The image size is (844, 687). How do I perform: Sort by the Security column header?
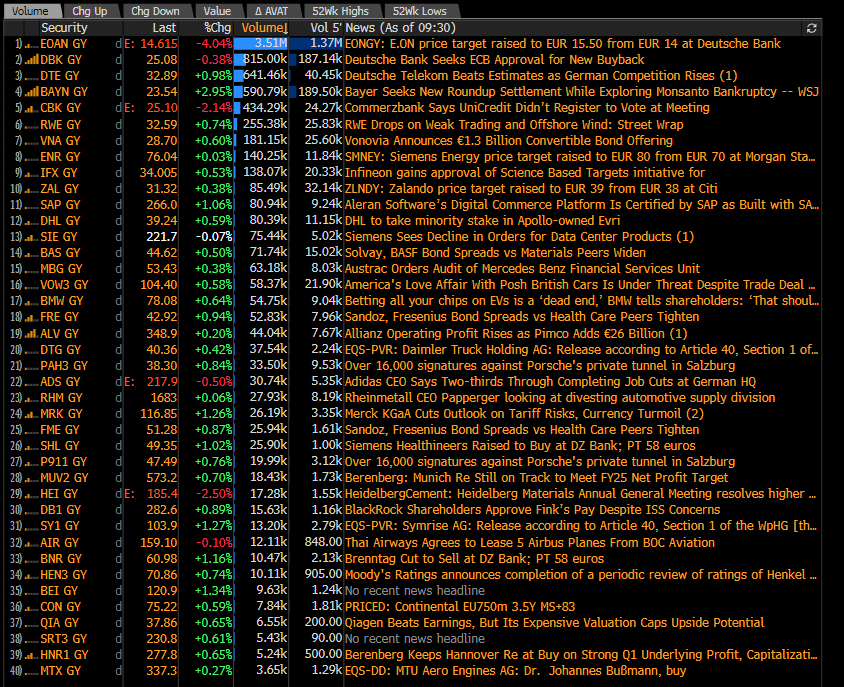point(64,28)
